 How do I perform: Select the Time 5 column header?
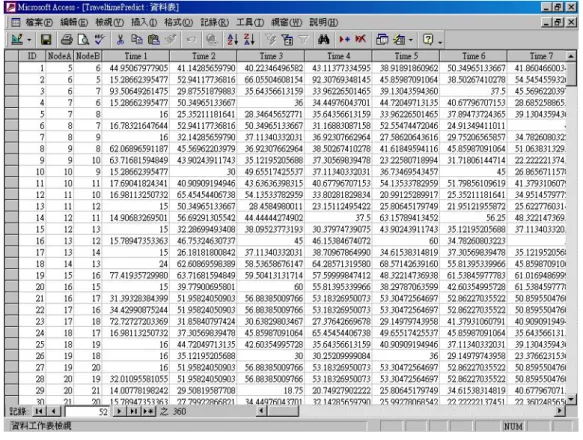click(x=406, y=56)
